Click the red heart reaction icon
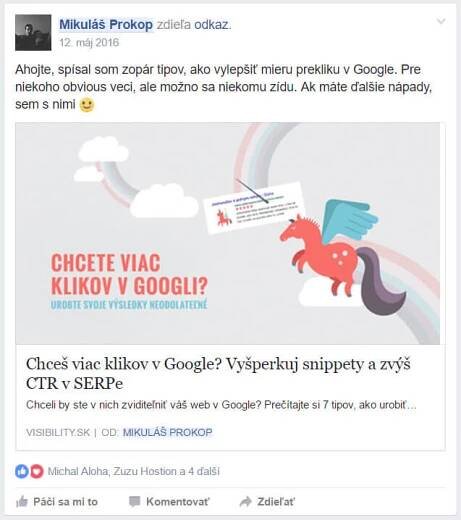461x520 pixels. click(37, 471)
